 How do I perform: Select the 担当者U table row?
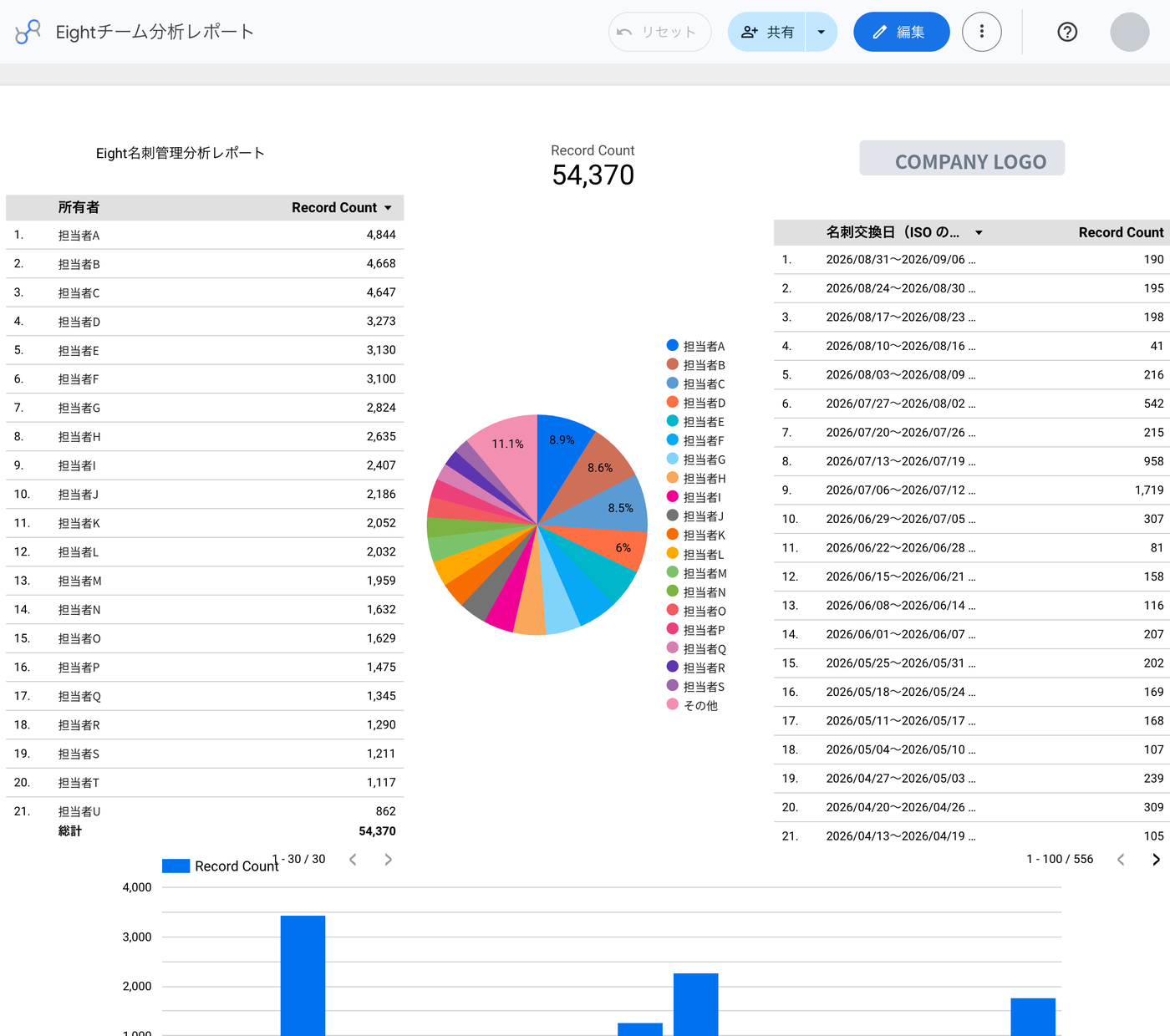click(205, 811)
